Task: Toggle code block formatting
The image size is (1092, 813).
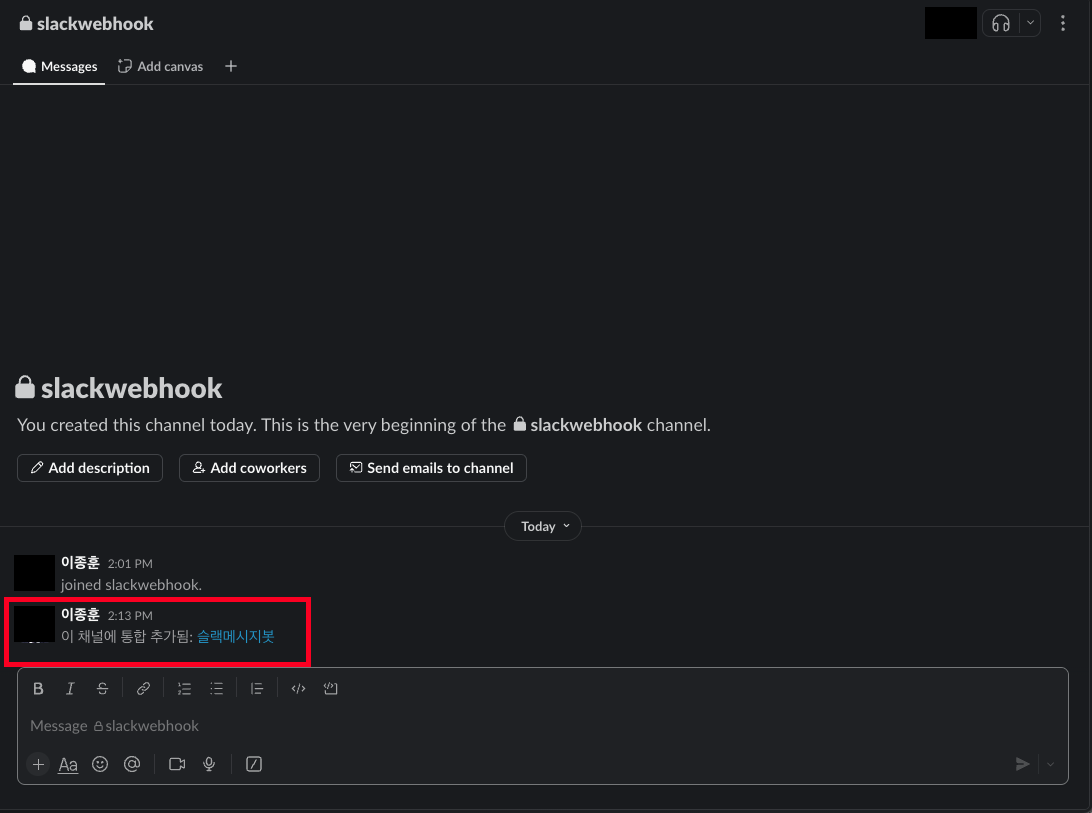Action: point(331,689)
